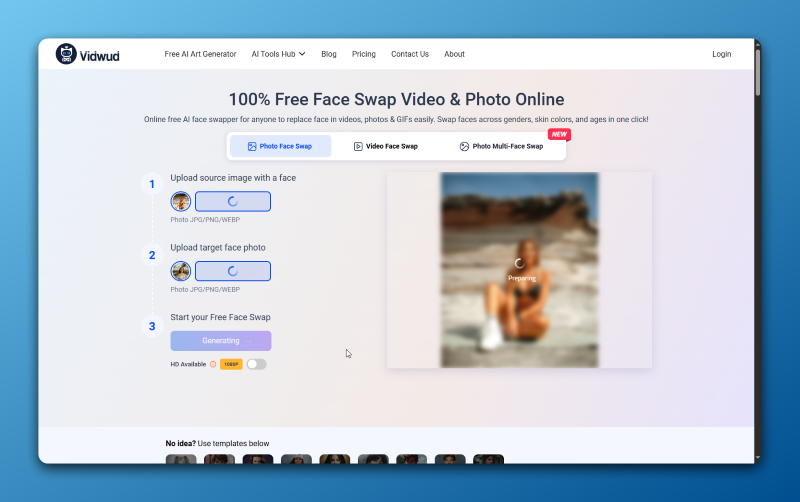Go to the Blog page

(x=329, y=54)
